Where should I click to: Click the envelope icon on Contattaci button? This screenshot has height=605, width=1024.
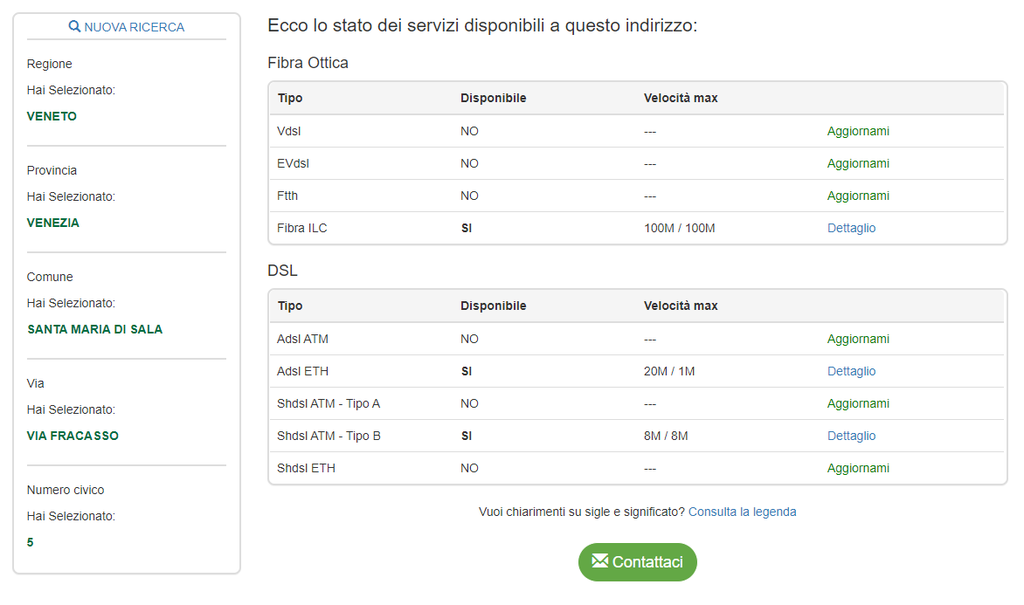click(x=600, y=561)
